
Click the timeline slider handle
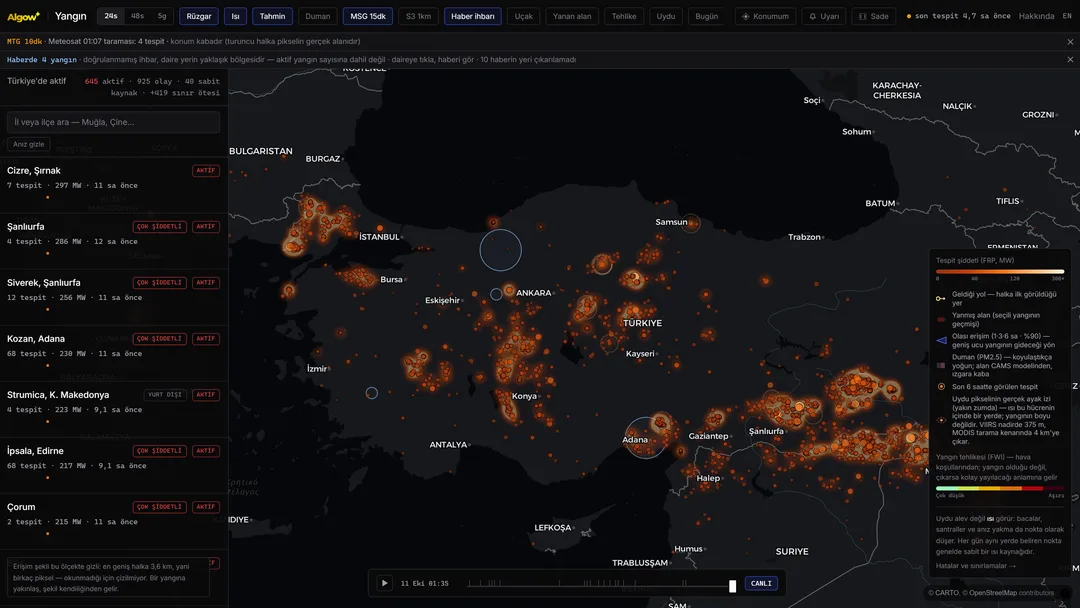(732, 585)
